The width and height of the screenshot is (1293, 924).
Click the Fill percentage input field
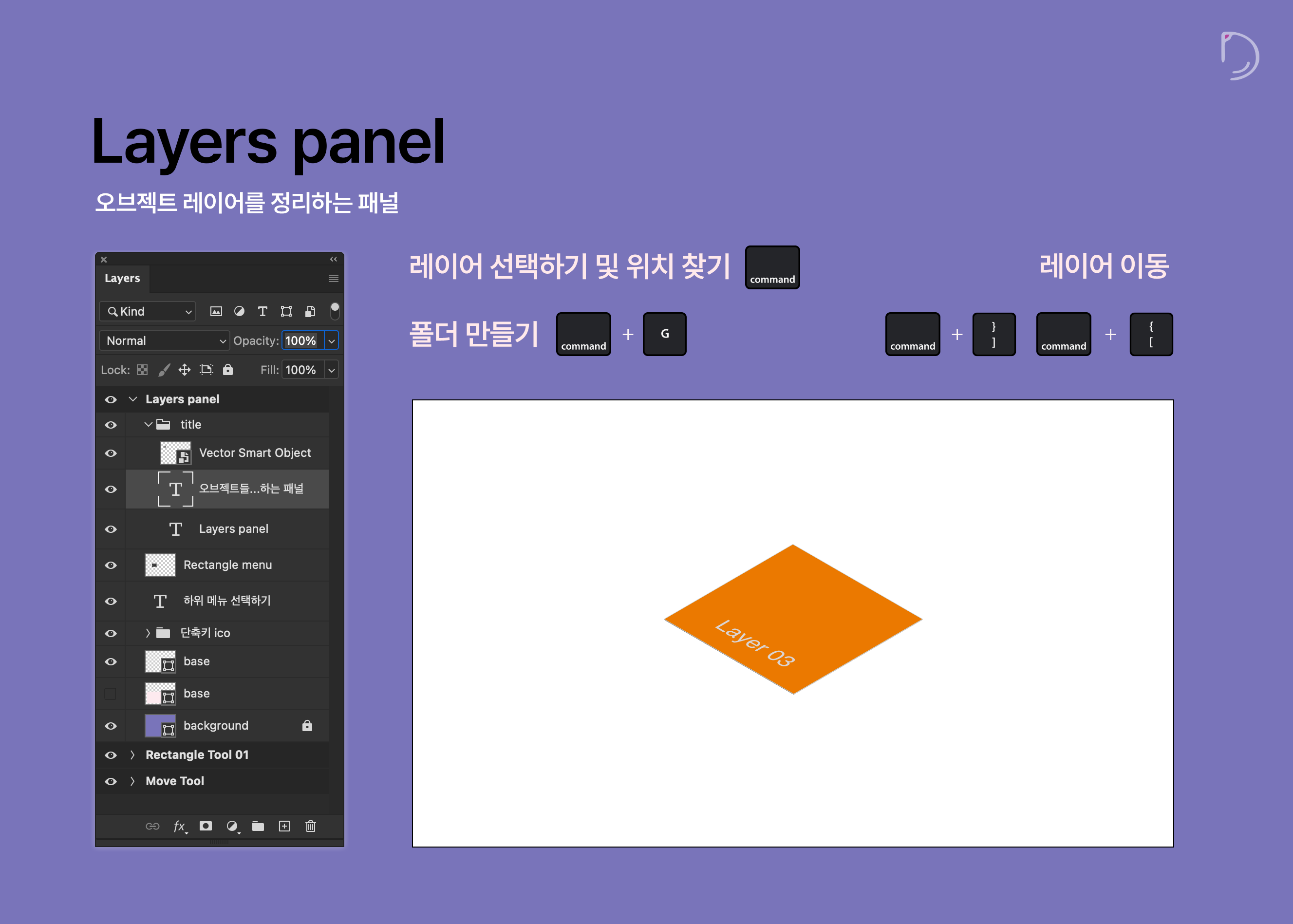pos(301,370)
